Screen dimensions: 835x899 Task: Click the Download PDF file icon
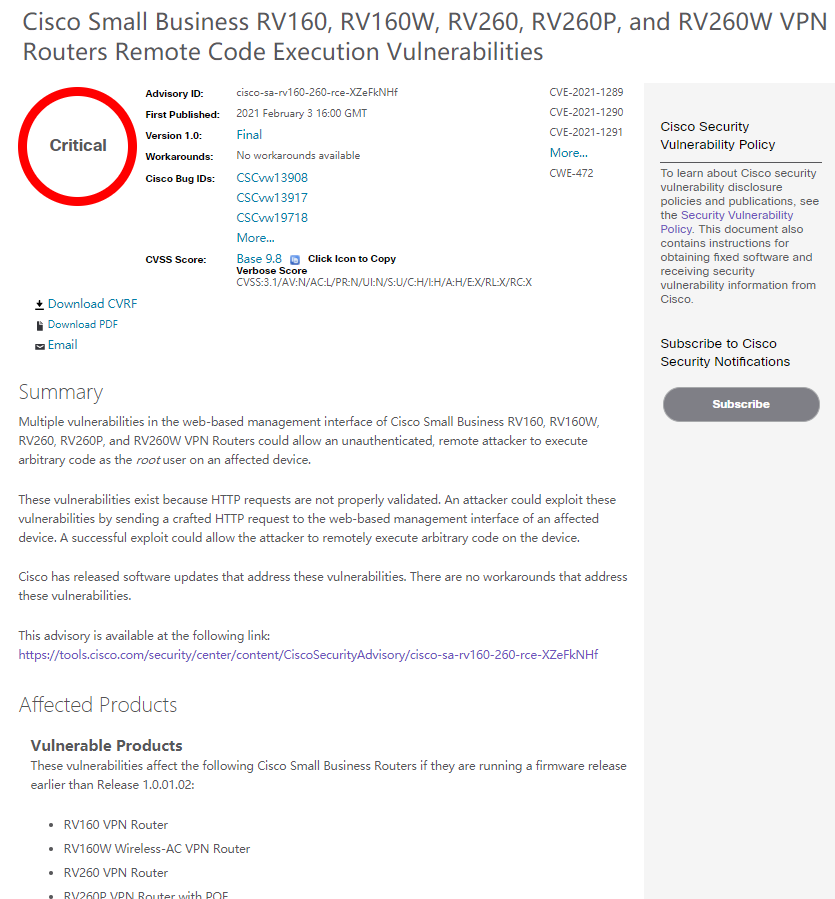[40, 325]
